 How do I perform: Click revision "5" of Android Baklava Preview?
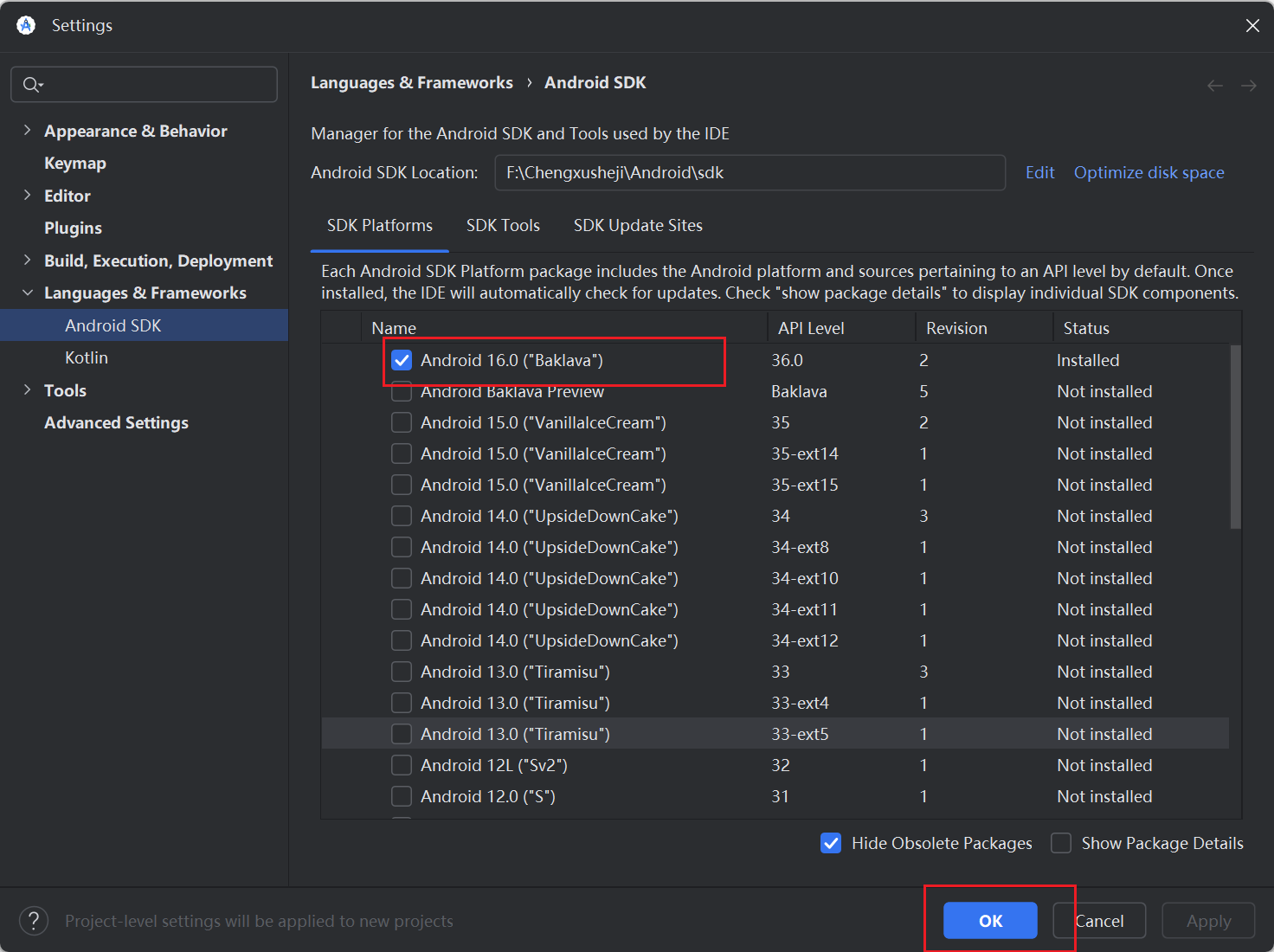click(923, 391)
